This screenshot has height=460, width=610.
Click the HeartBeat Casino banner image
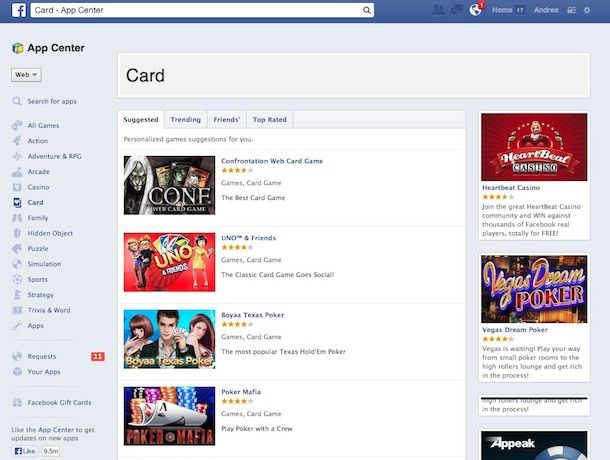point(534,147)
